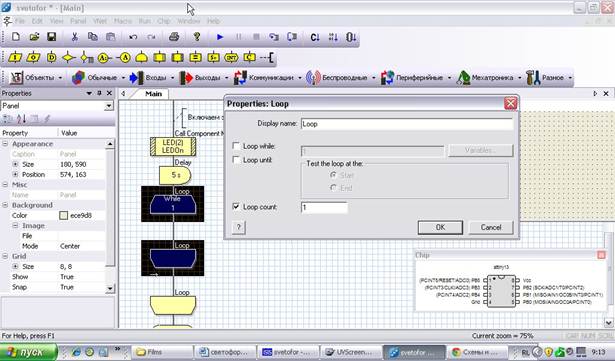Click the Display name text field

tap(407, 124)
